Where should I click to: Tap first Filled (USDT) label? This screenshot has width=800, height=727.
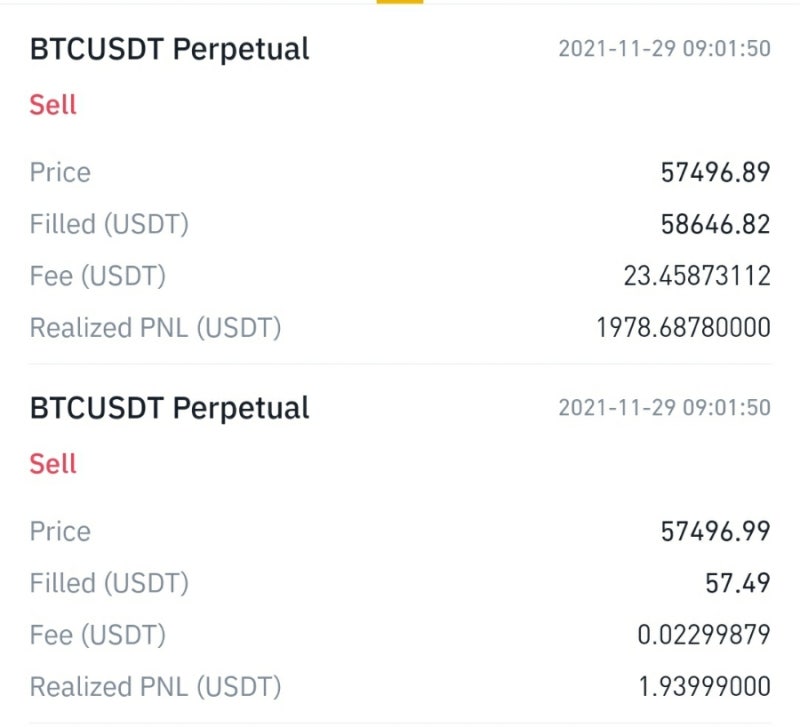[109, 224]
